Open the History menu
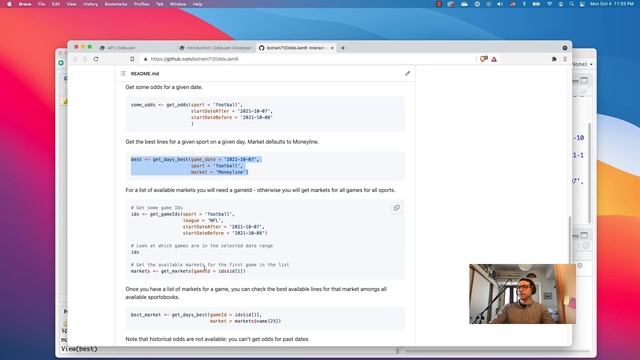 click(x=90, y=4)
